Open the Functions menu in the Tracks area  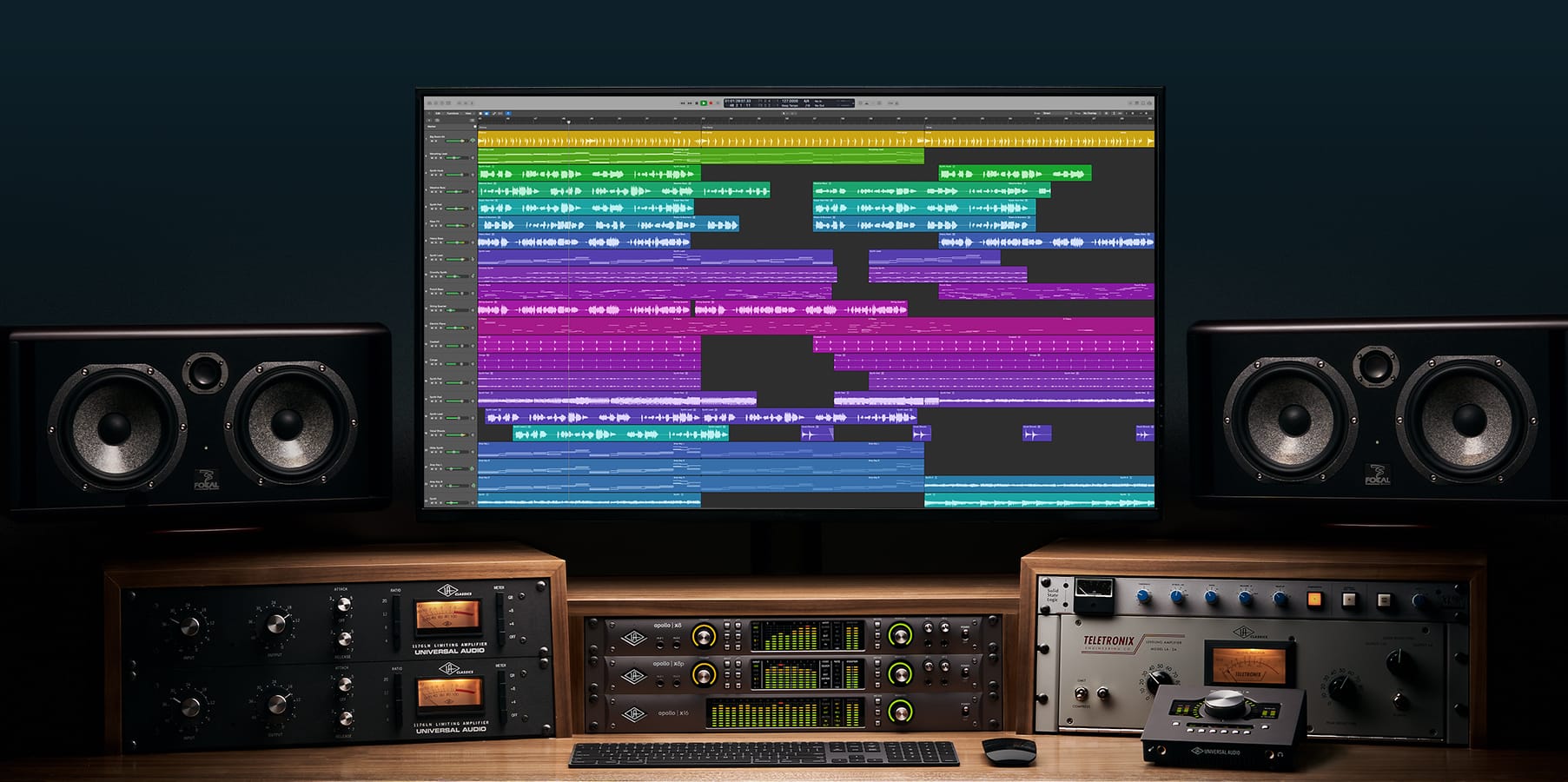[453, 113]
